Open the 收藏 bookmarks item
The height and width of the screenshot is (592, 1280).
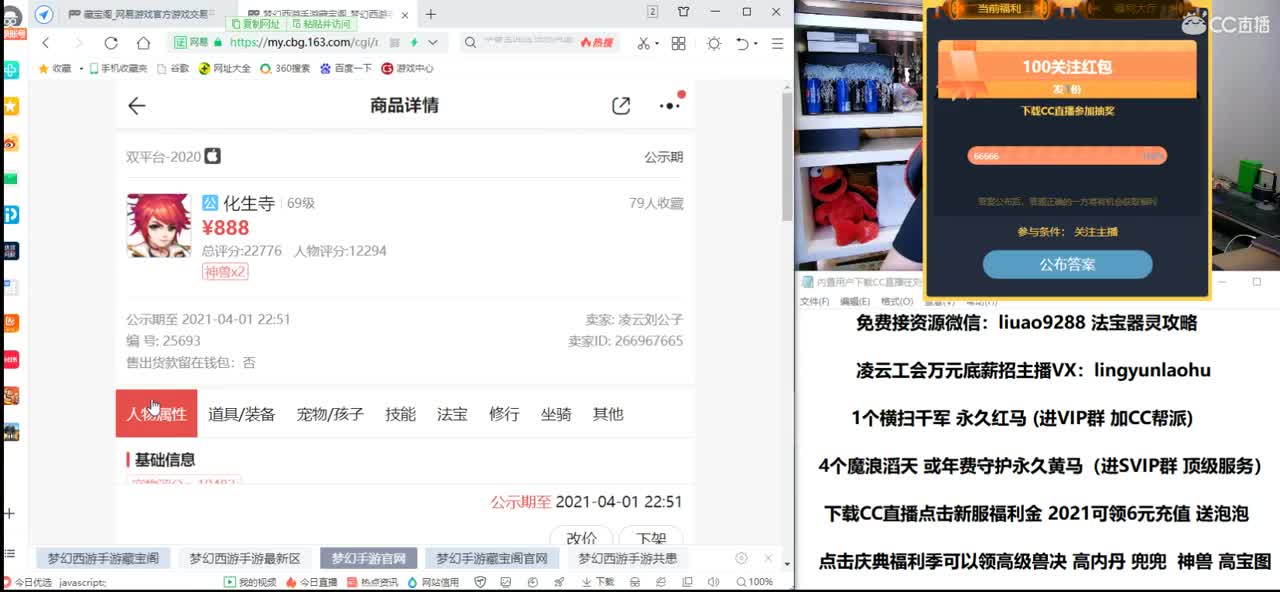coord(55,69)
